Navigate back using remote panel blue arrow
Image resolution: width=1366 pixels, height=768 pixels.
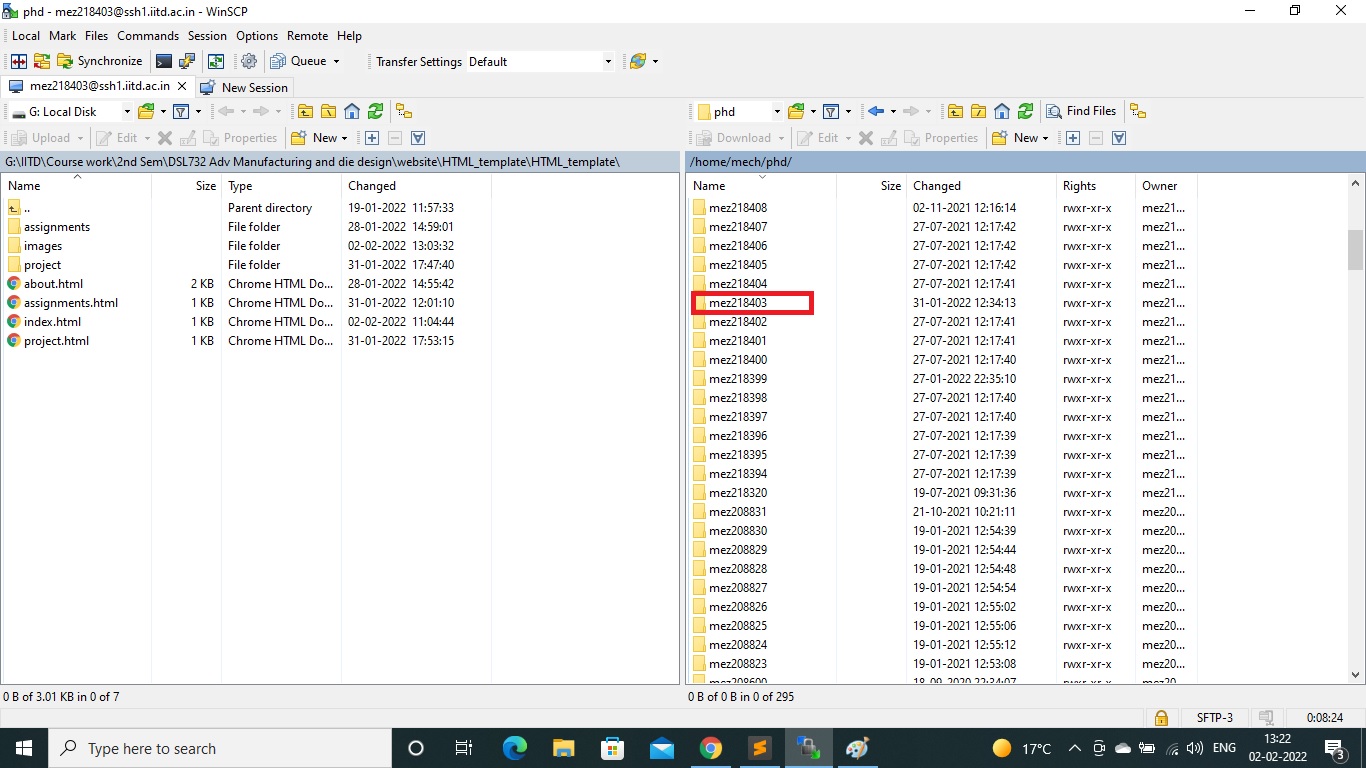click(x=876, y=111)
